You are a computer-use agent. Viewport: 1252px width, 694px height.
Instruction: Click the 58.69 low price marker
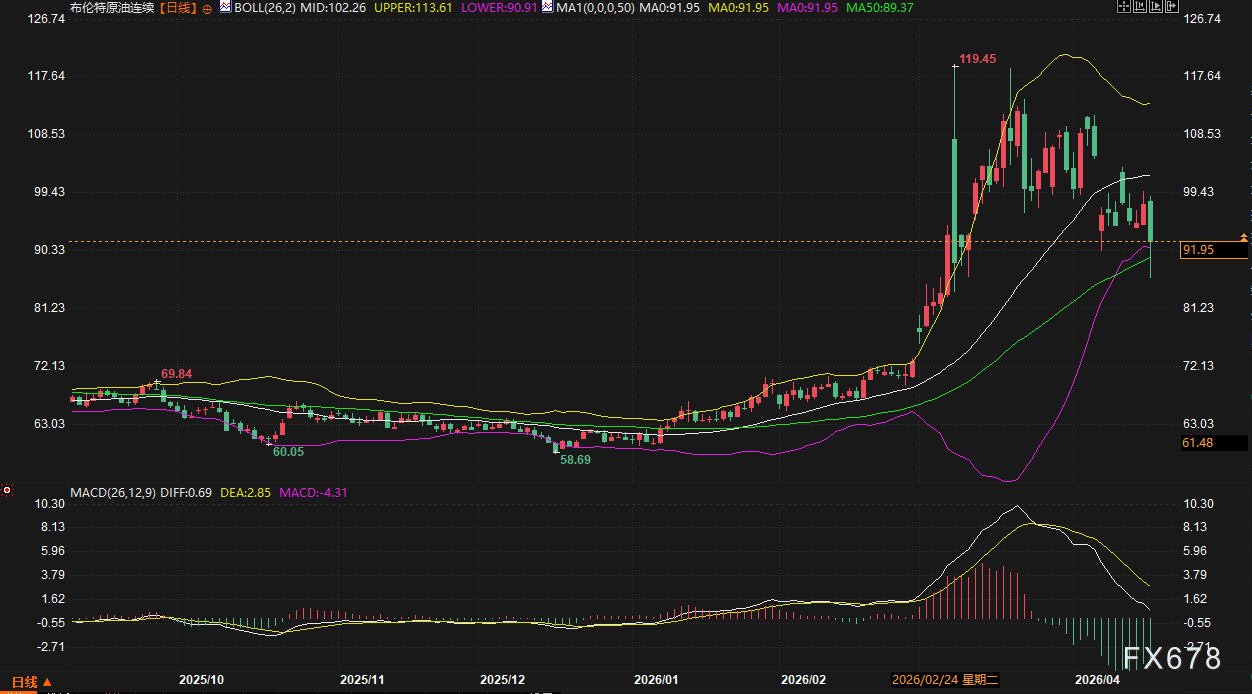tap(575, 460)
